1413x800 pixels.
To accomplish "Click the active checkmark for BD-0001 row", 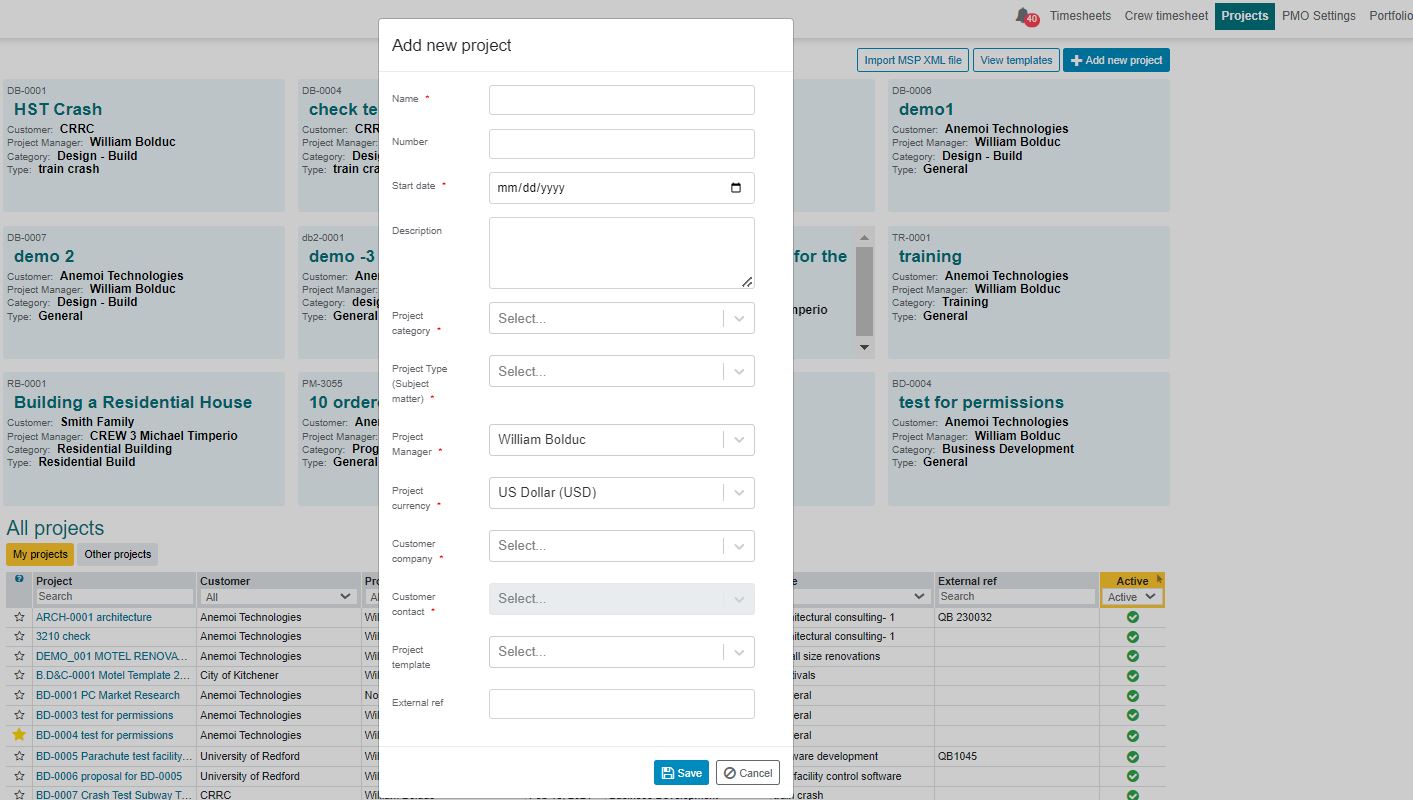I will pos(1132,695).
